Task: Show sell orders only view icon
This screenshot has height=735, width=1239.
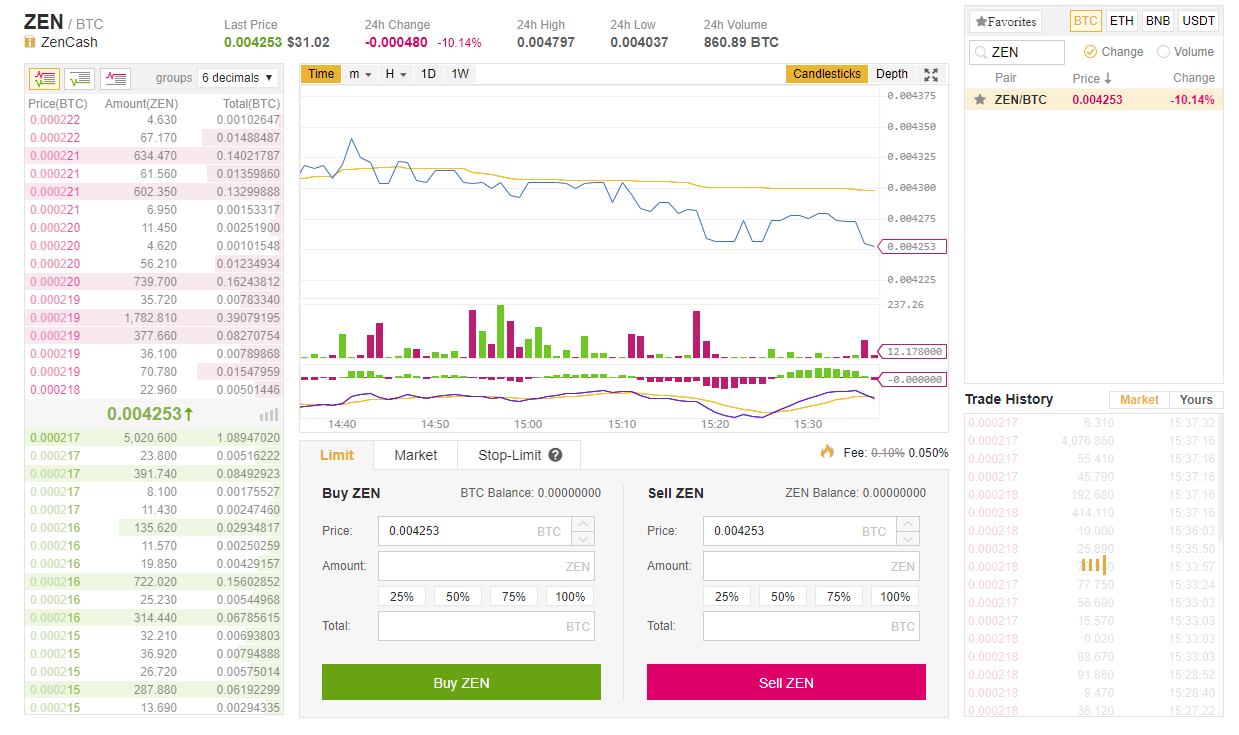Action: (x=116, y=77)
